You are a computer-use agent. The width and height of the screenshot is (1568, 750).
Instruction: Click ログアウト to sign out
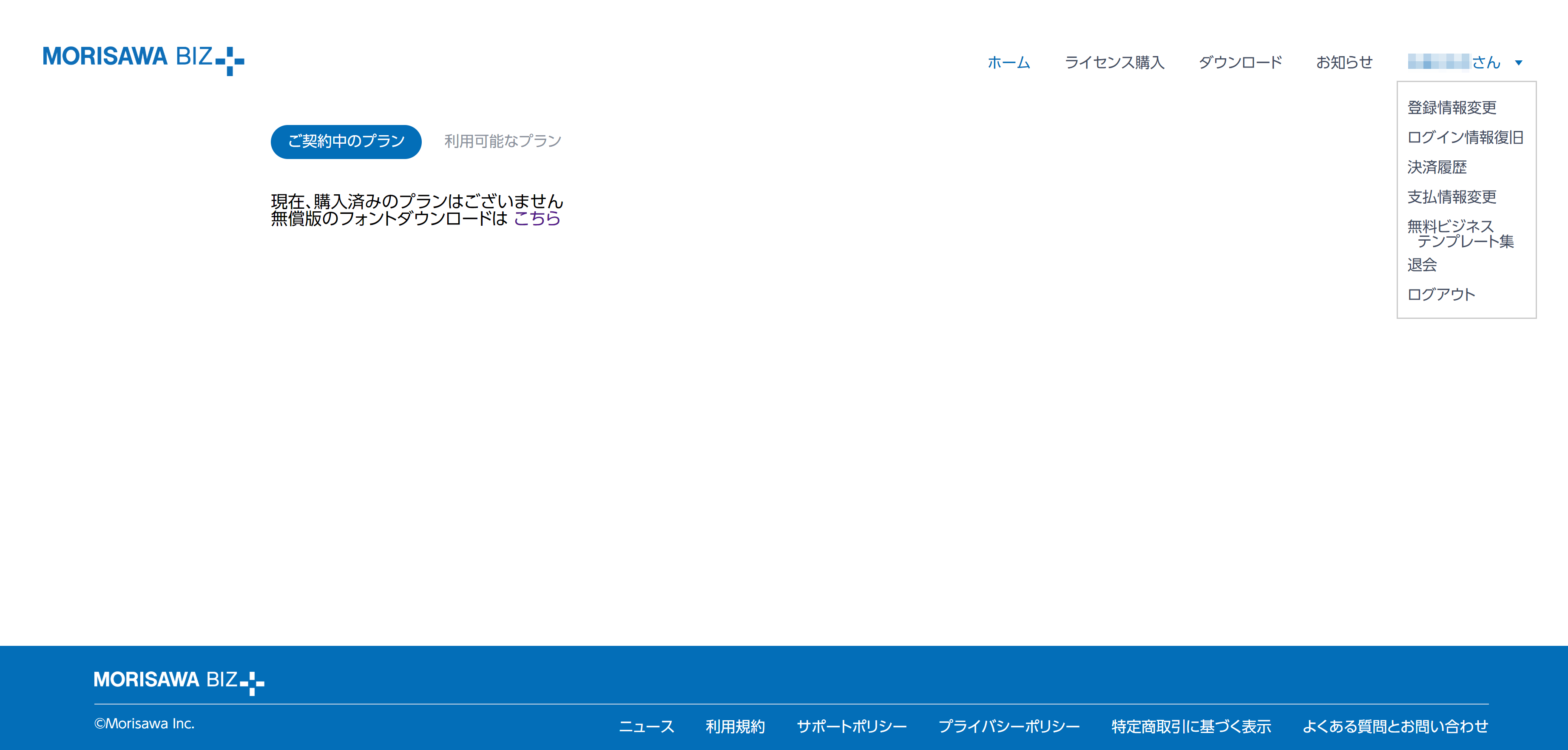pyautogui.click(x=1441, y=295)
